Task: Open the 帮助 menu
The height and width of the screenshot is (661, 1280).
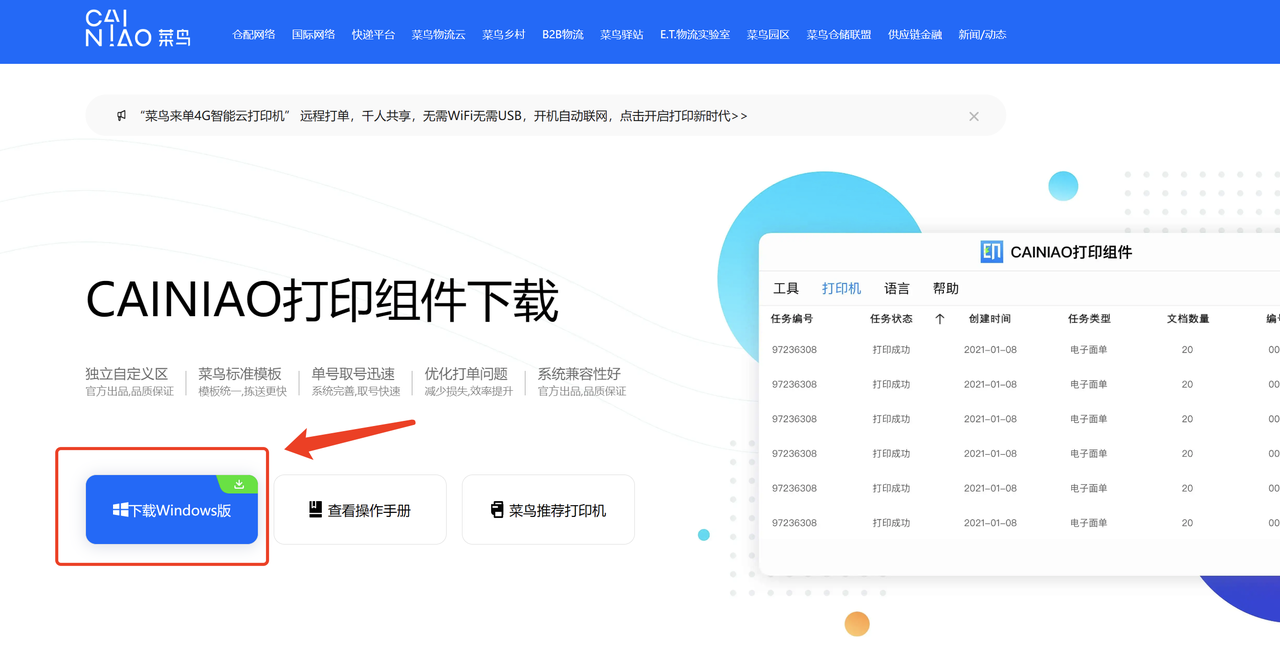Action: (946, 288)
